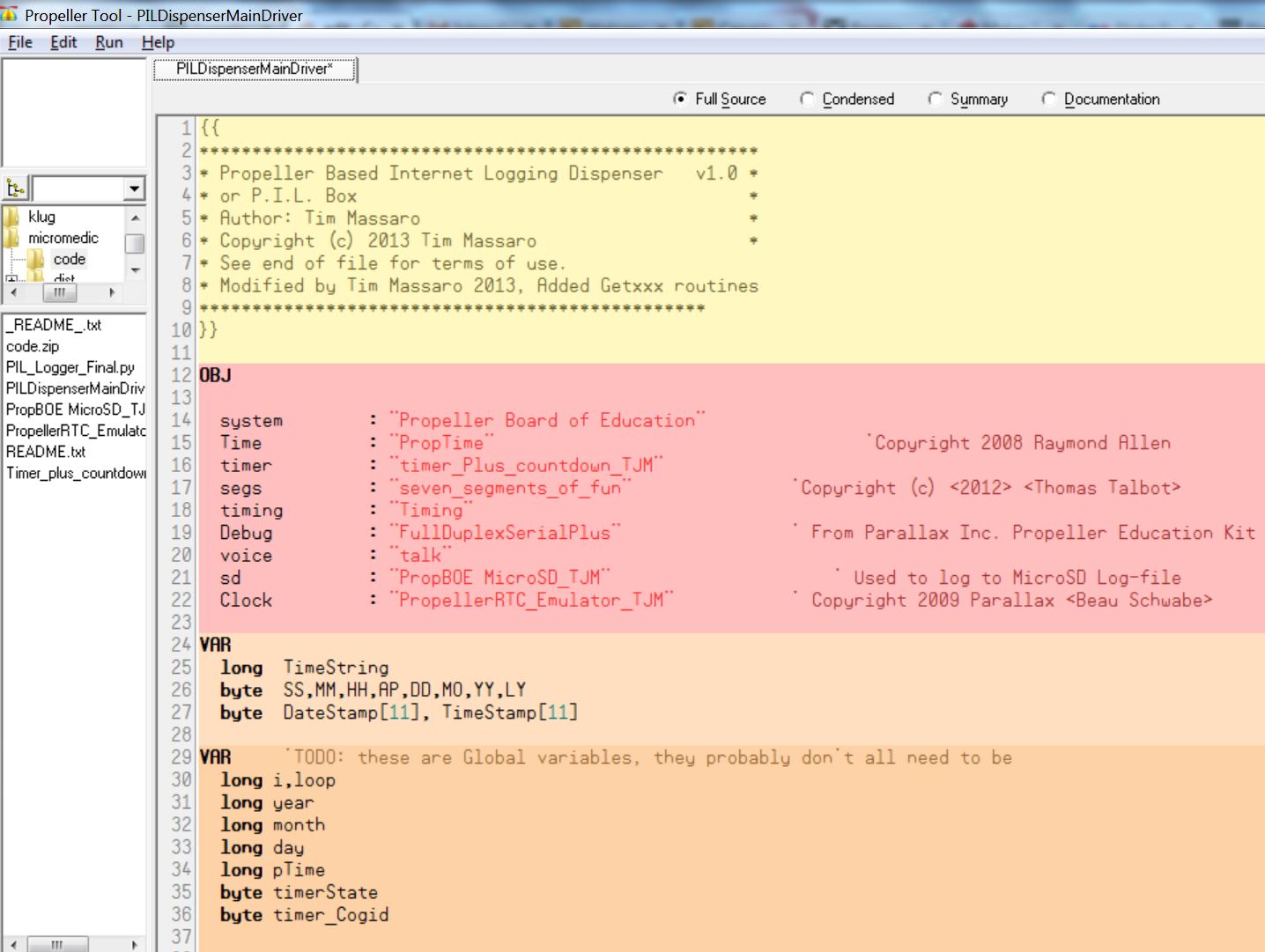Open the Help menu

pyautogui.click(x=158, y=42)
